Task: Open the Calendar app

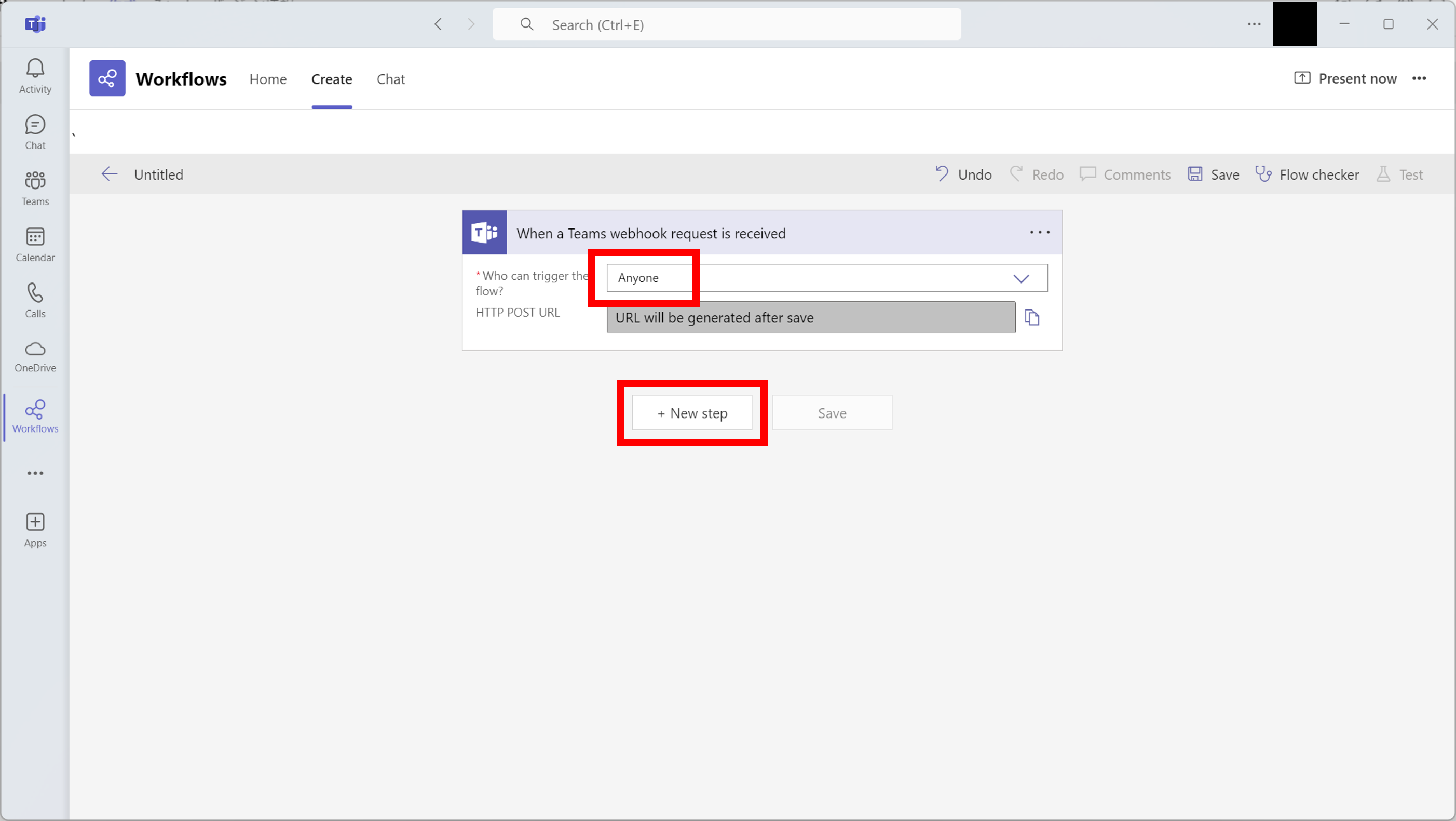Action: click(x=35, y=244)
